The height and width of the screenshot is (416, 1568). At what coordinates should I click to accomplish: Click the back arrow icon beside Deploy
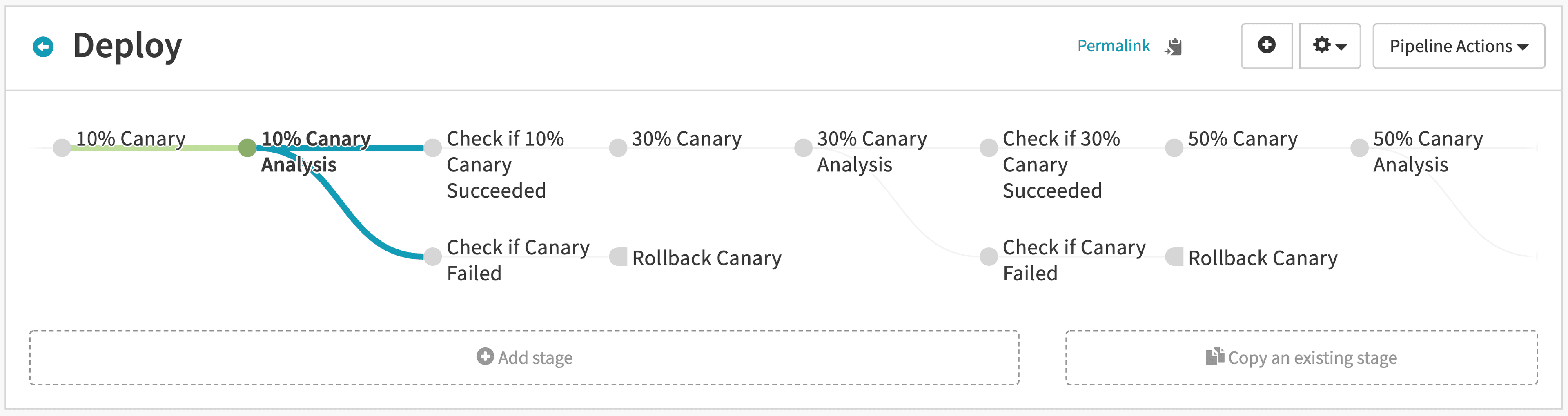[43, 47]
